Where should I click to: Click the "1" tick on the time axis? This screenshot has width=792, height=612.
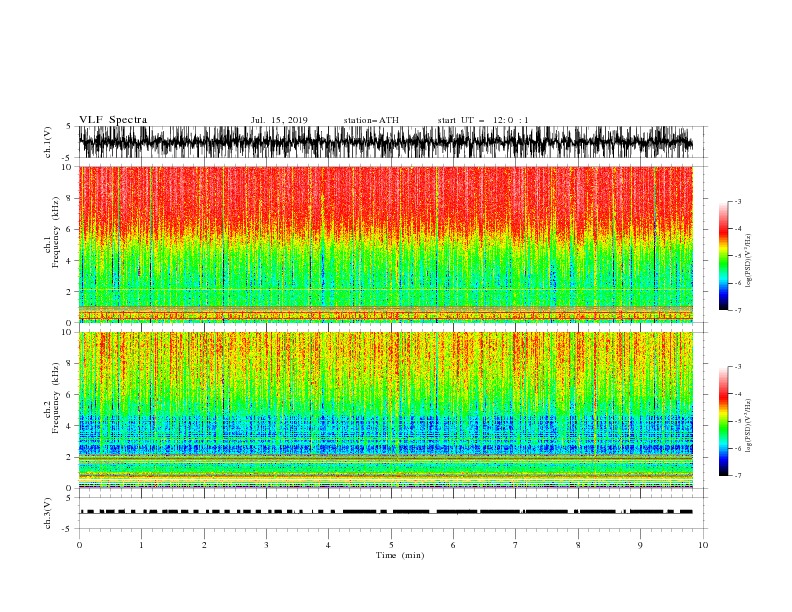[x=141, y=545]
